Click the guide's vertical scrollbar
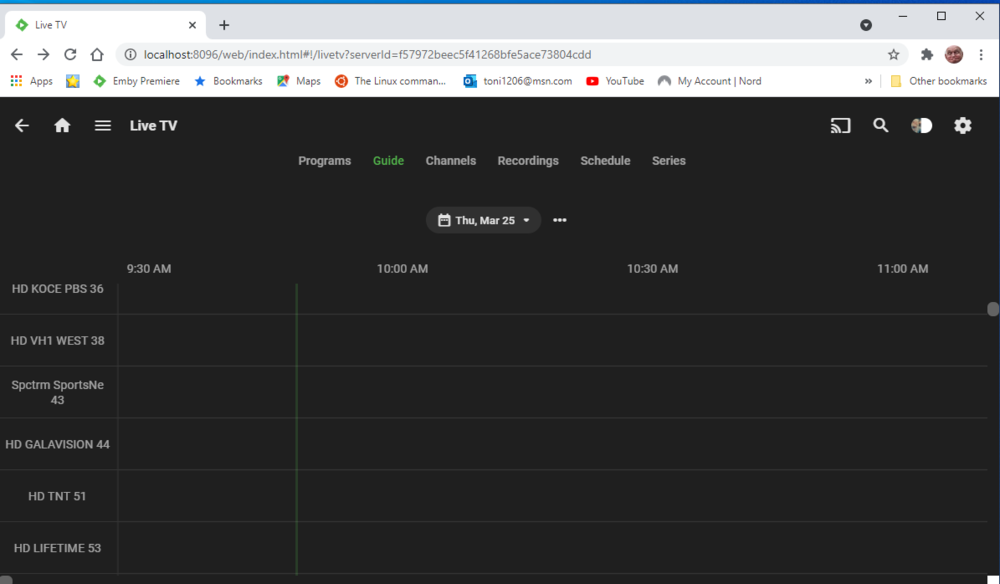The width and height of the screenshot is (1000, 584). [x=991, y=309]
